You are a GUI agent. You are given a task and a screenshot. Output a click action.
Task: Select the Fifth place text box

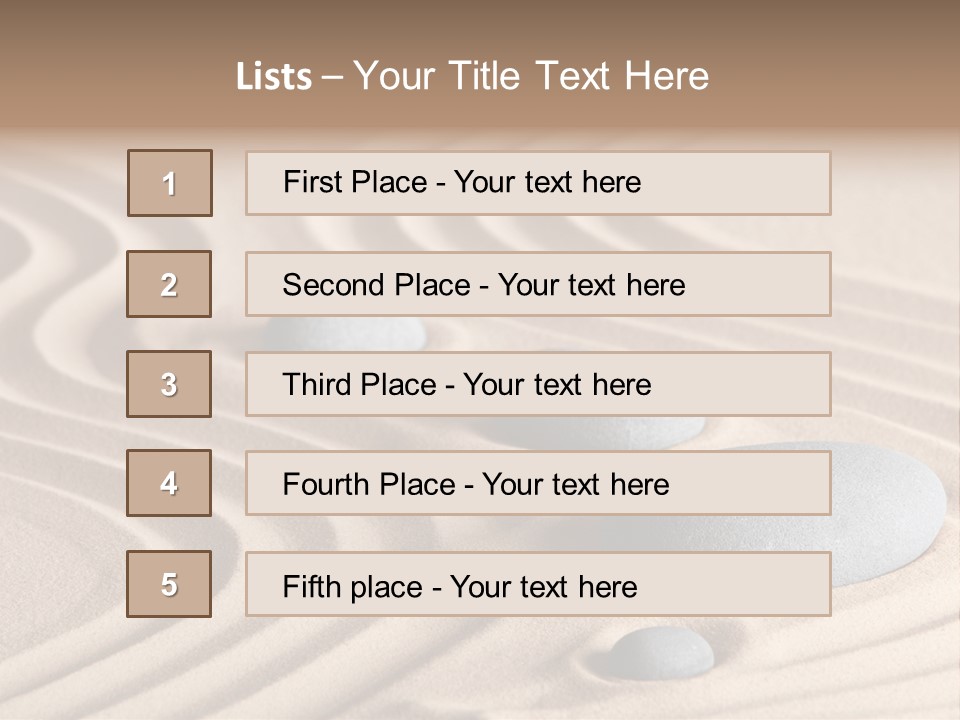[x=538, y=584]
